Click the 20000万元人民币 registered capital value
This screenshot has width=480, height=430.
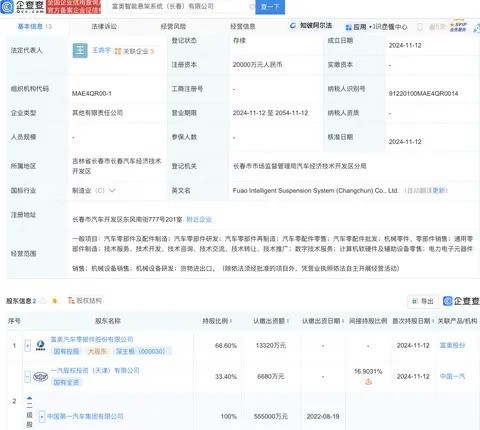(257, 64)
